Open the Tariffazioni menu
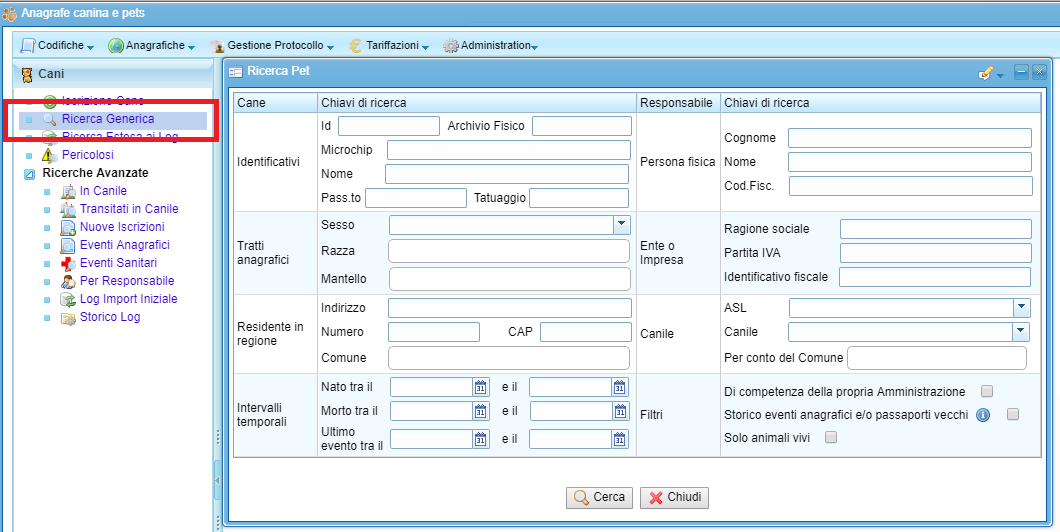1060x532 pixels. (x=389, y=46)
